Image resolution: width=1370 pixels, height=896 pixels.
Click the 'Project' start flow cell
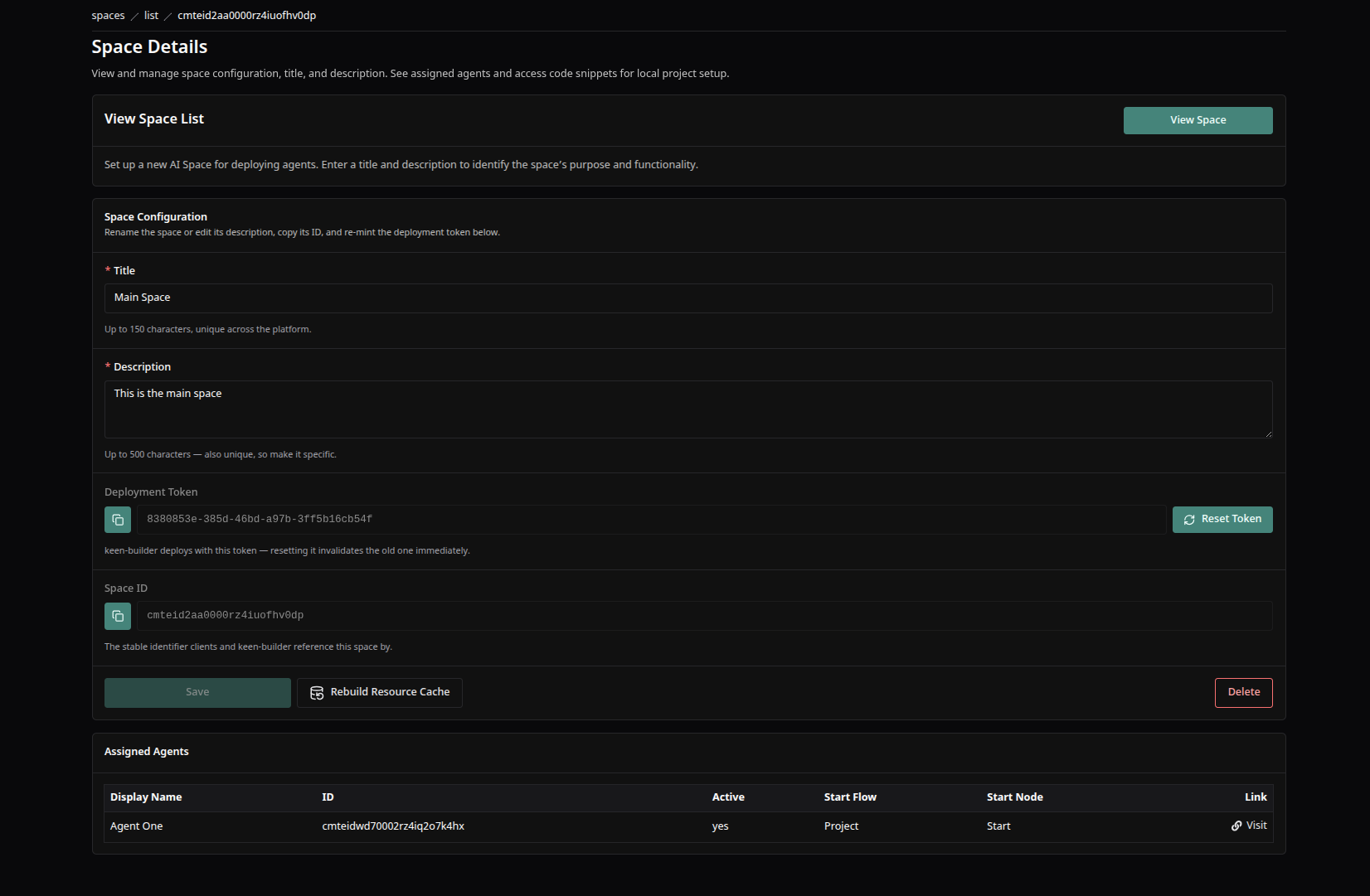[x=841, y=826]
